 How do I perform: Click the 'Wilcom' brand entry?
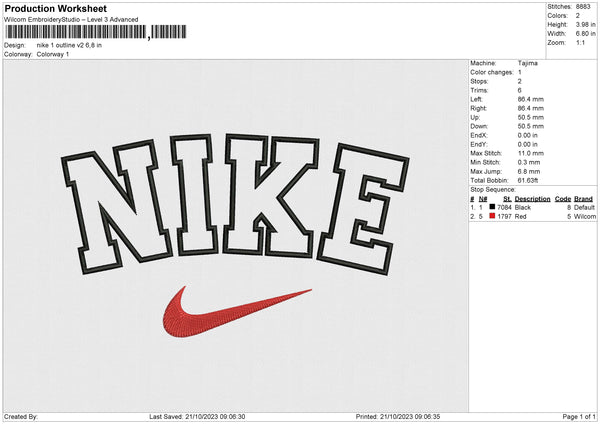pyautogui.click(x=585, y=217)
